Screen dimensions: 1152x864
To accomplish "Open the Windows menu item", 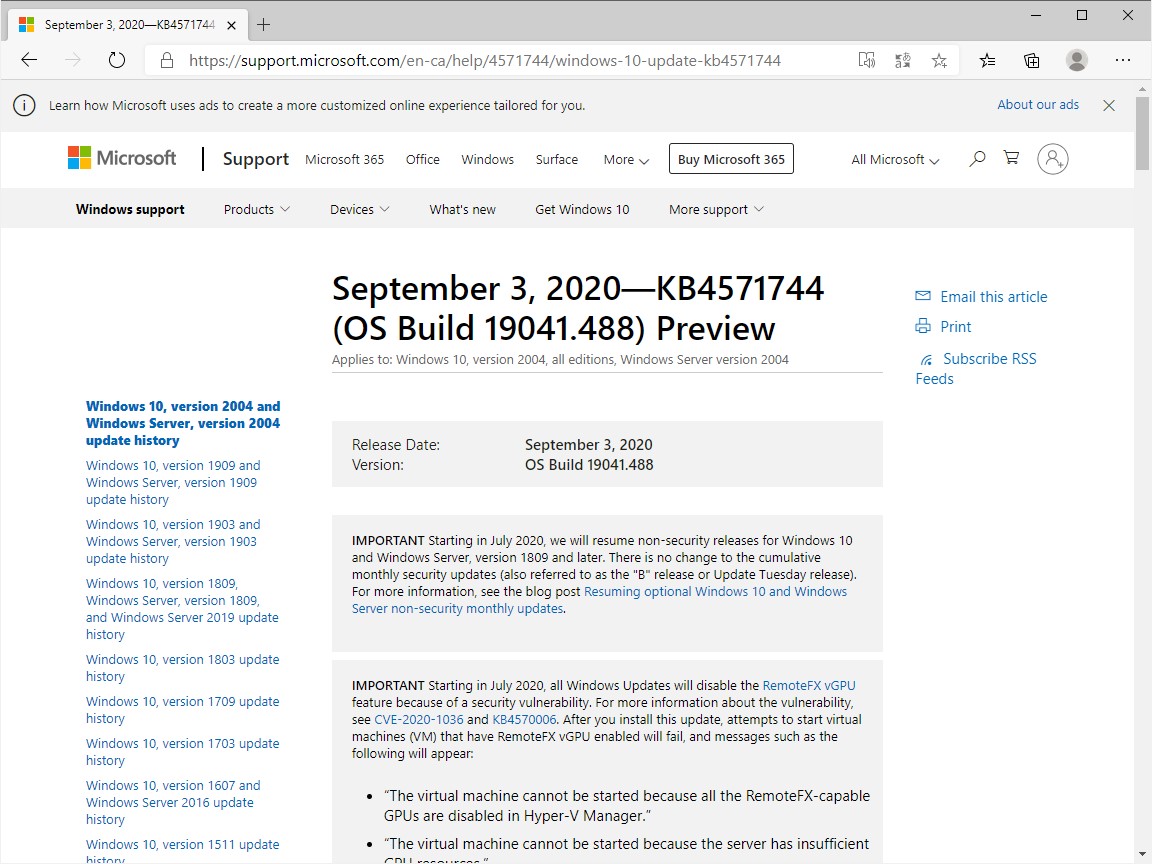I will [487, 159].
